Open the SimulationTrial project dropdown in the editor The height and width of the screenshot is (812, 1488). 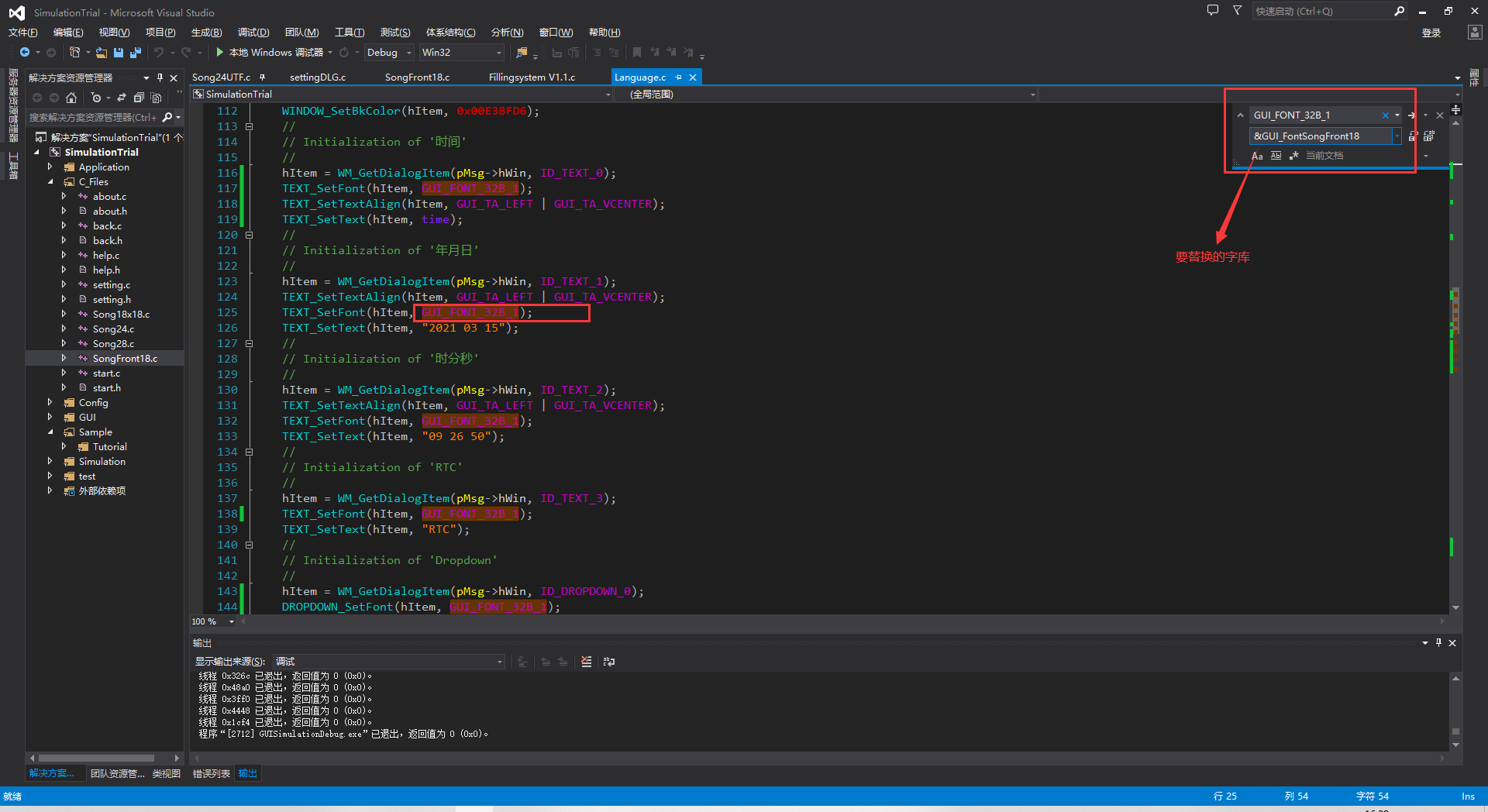pyautogui.click(x=401, y=95)
